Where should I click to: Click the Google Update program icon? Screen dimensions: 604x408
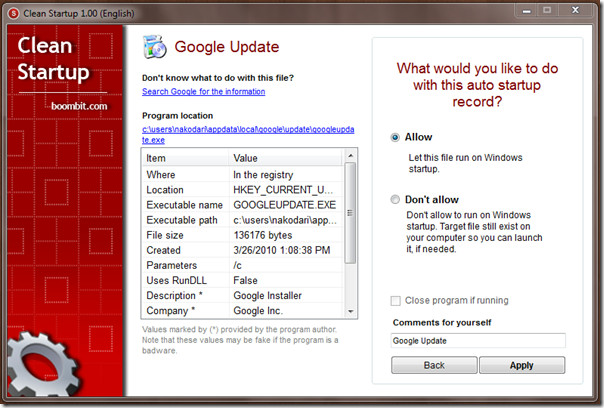point(156,48)
